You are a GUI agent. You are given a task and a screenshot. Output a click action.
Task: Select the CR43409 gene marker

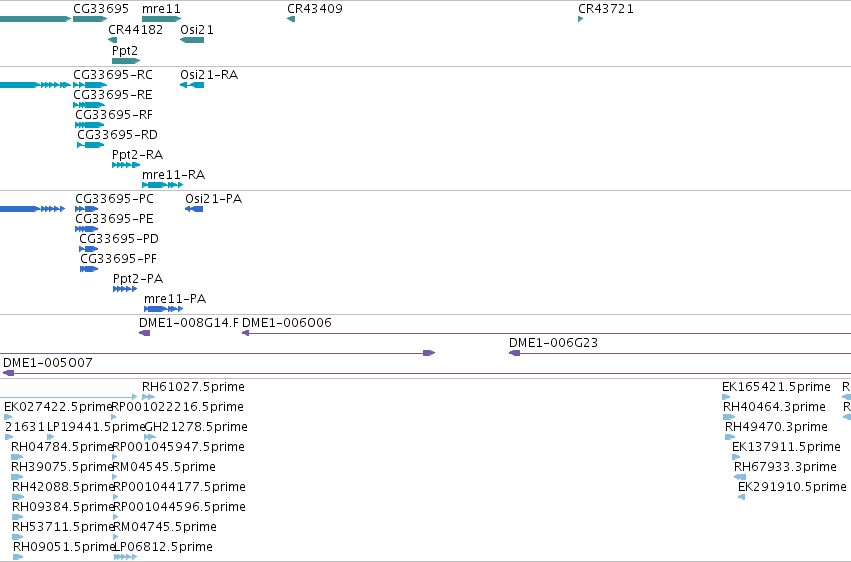pyautogui.click(x=291, y=19)
